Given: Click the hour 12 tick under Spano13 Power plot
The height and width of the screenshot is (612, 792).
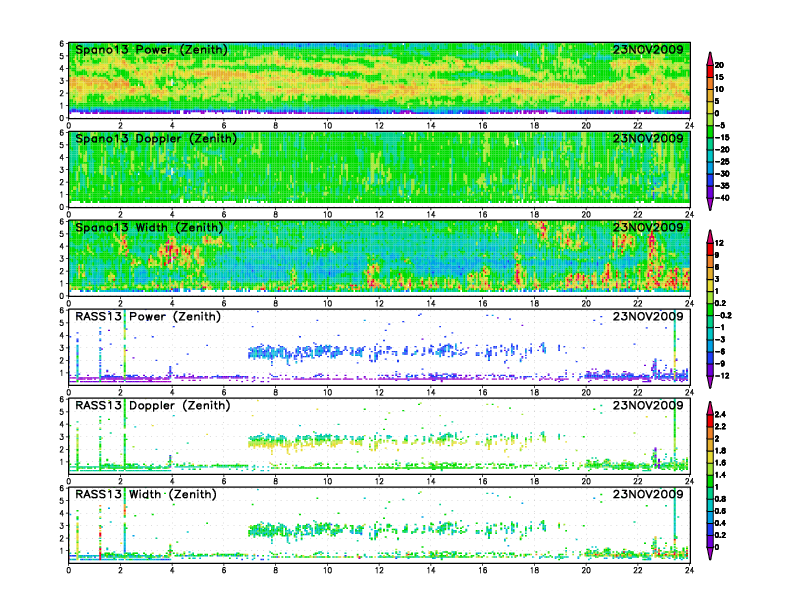Looking at the screenshot, I should (x=379, y=126).
